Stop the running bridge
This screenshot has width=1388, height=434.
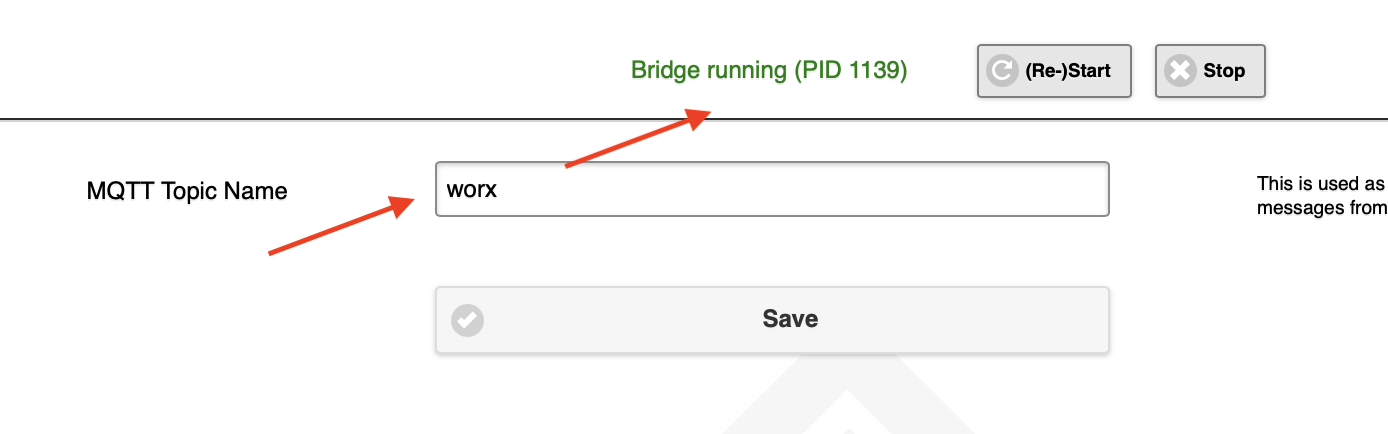[1210, 71]
